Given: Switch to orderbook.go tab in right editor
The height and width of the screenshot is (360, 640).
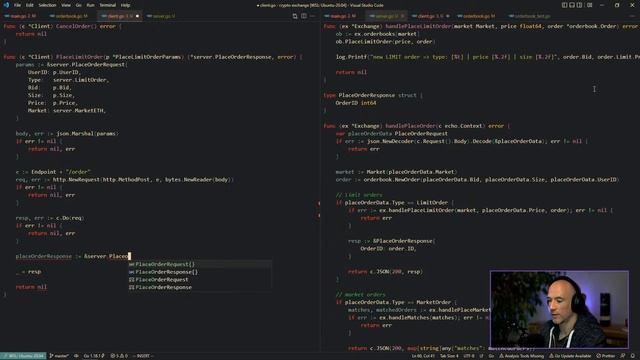Looking at the screenshot, I should [478, 16].
